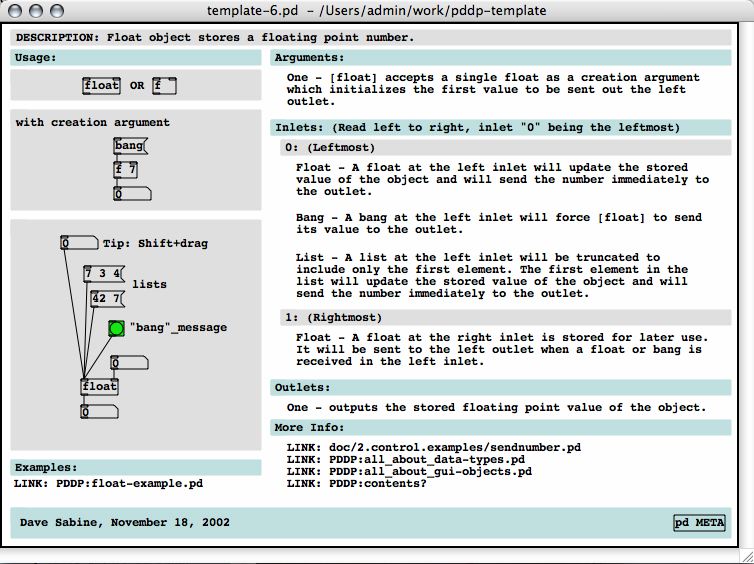
Task: Click the 42 7 list message
Action: pos(108,299)
